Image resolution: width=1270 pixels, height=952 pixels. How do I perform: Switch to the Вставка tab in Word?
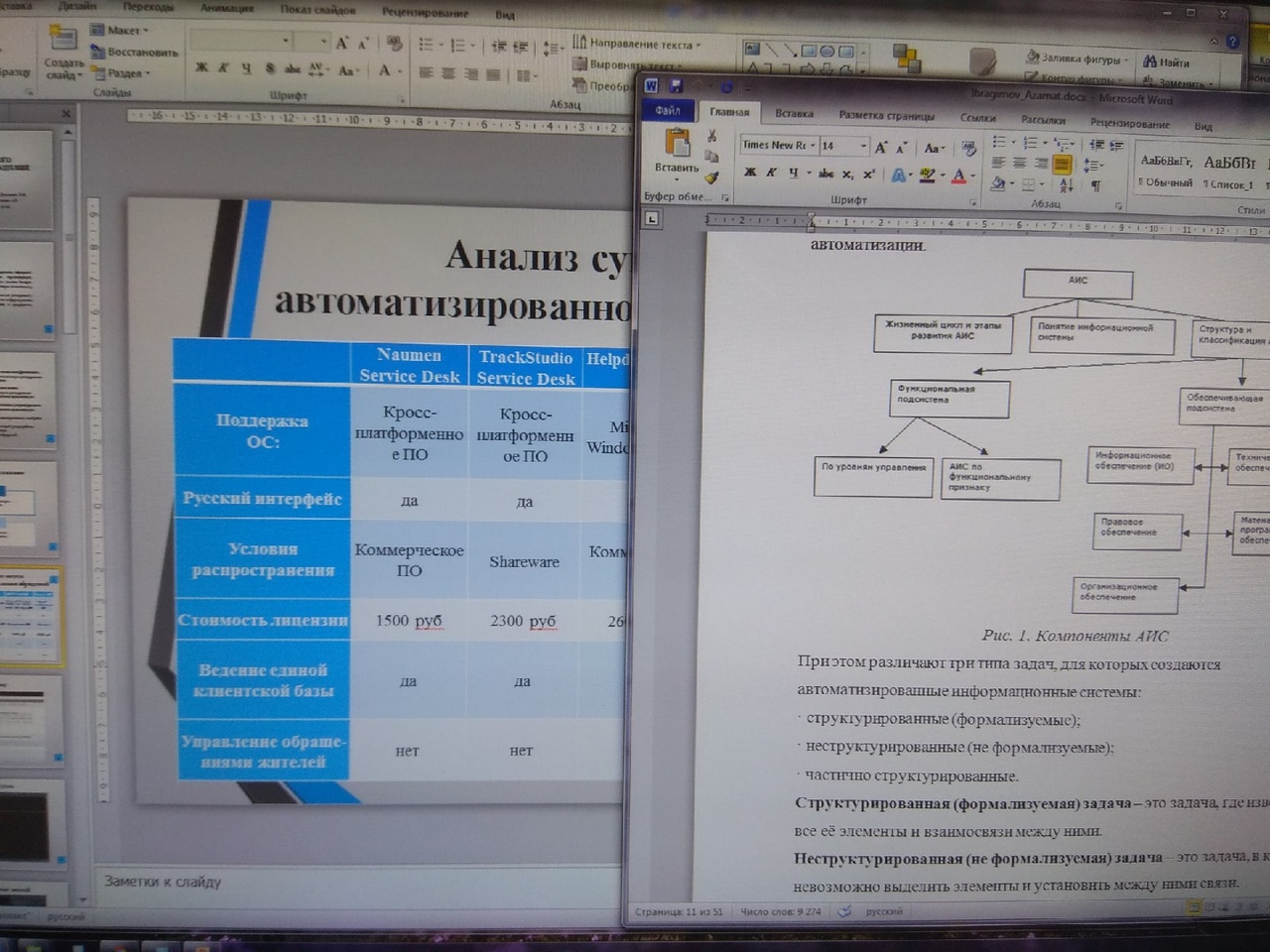[794, 114]
